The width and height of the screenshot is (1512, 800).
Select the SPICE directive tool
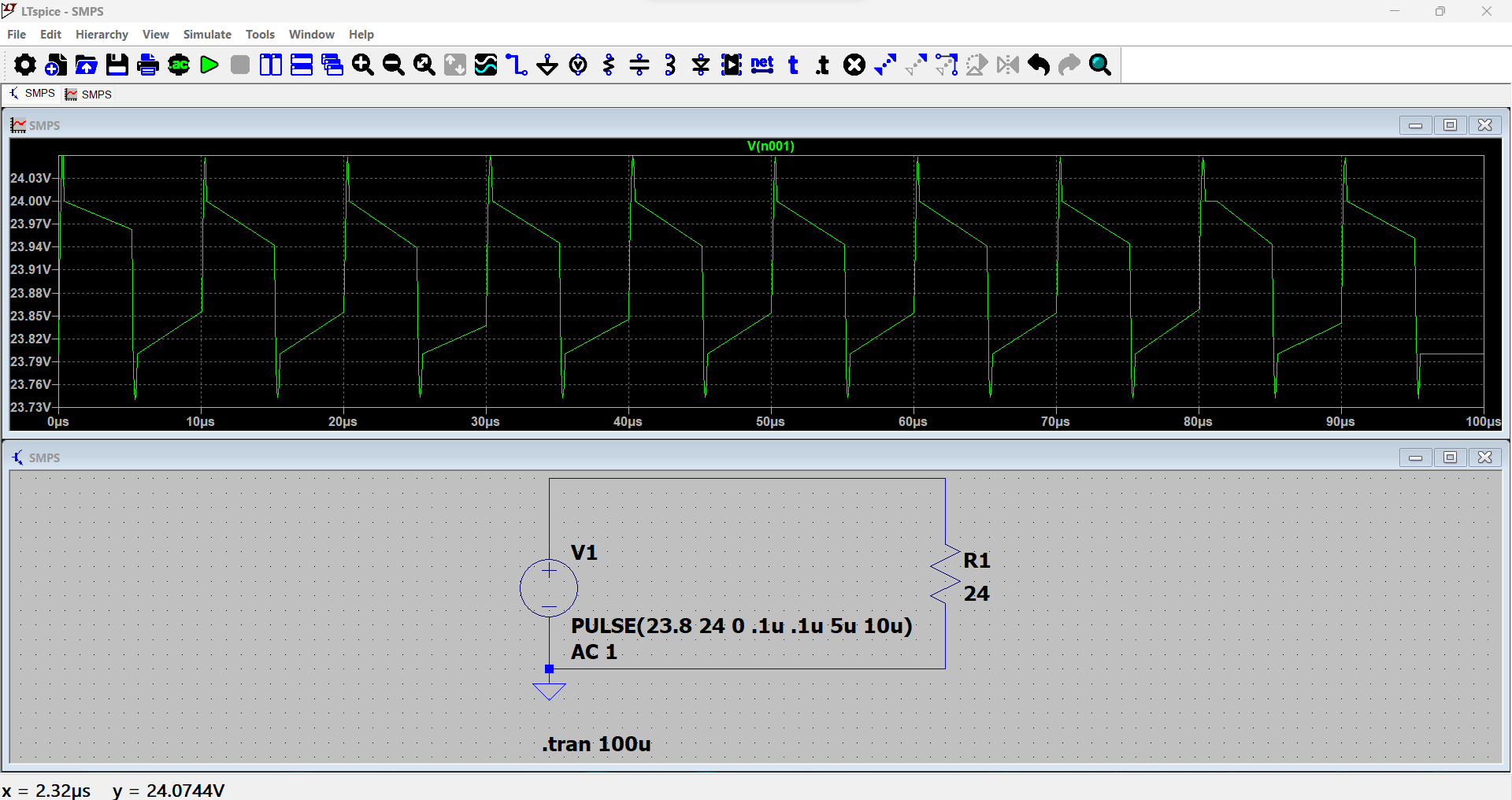tap(824, 65)
